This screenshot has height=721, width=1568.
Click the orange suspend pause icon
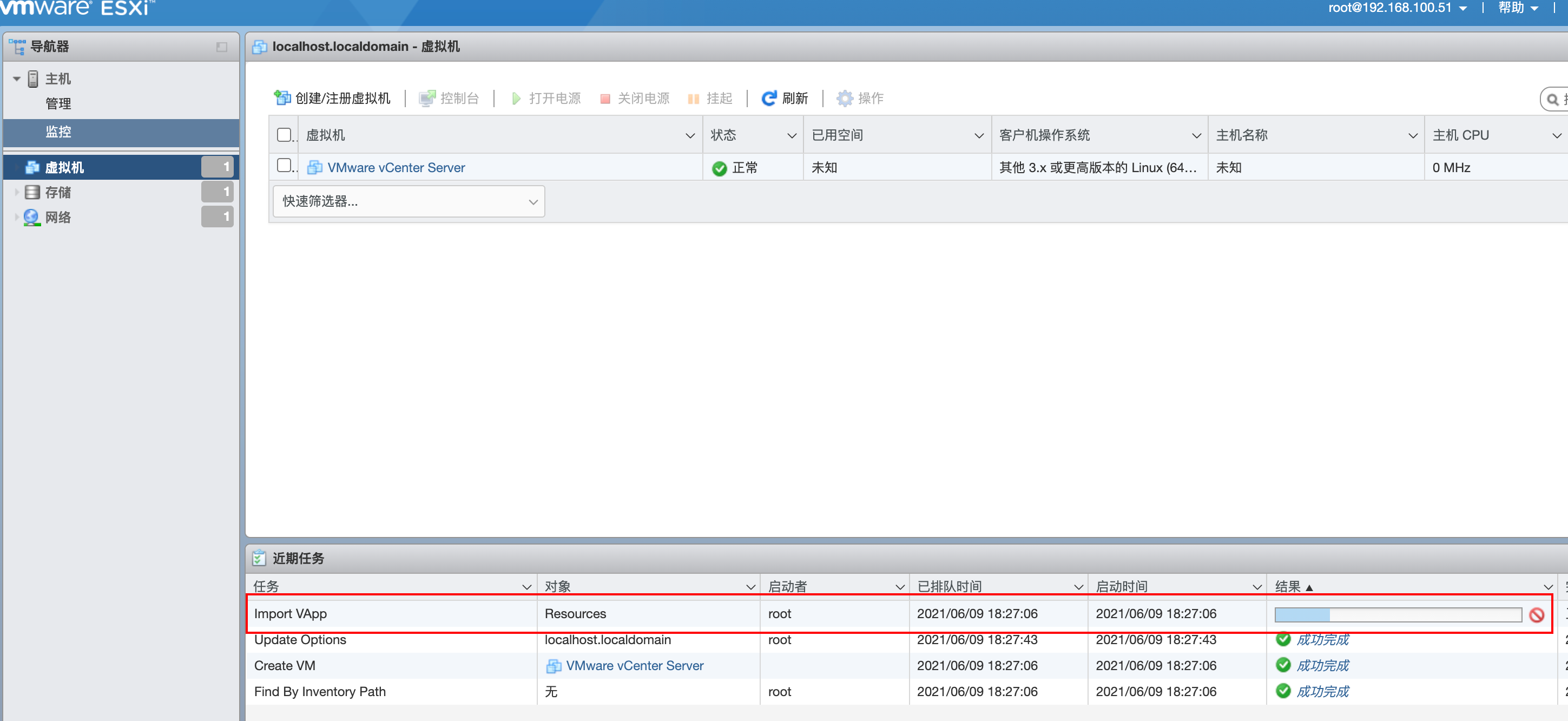tap(693, 99)
